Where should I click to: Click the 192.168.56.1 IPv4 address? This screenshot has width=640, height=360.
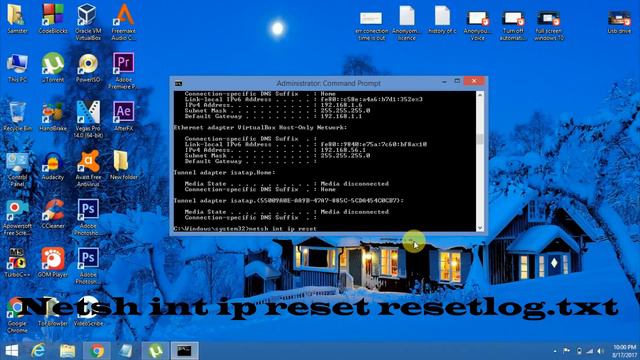pos(343,150)
